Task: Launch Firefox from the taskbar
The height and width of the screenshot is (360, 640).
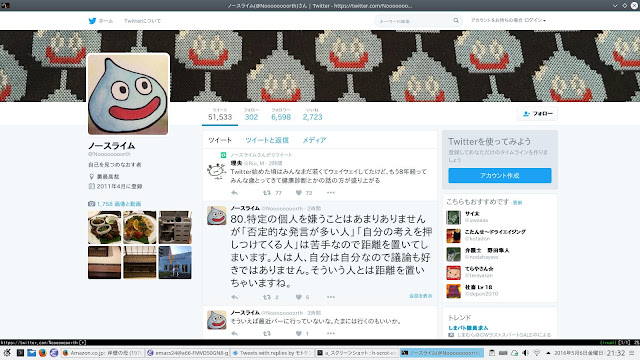Action: [x=42, y=353]
